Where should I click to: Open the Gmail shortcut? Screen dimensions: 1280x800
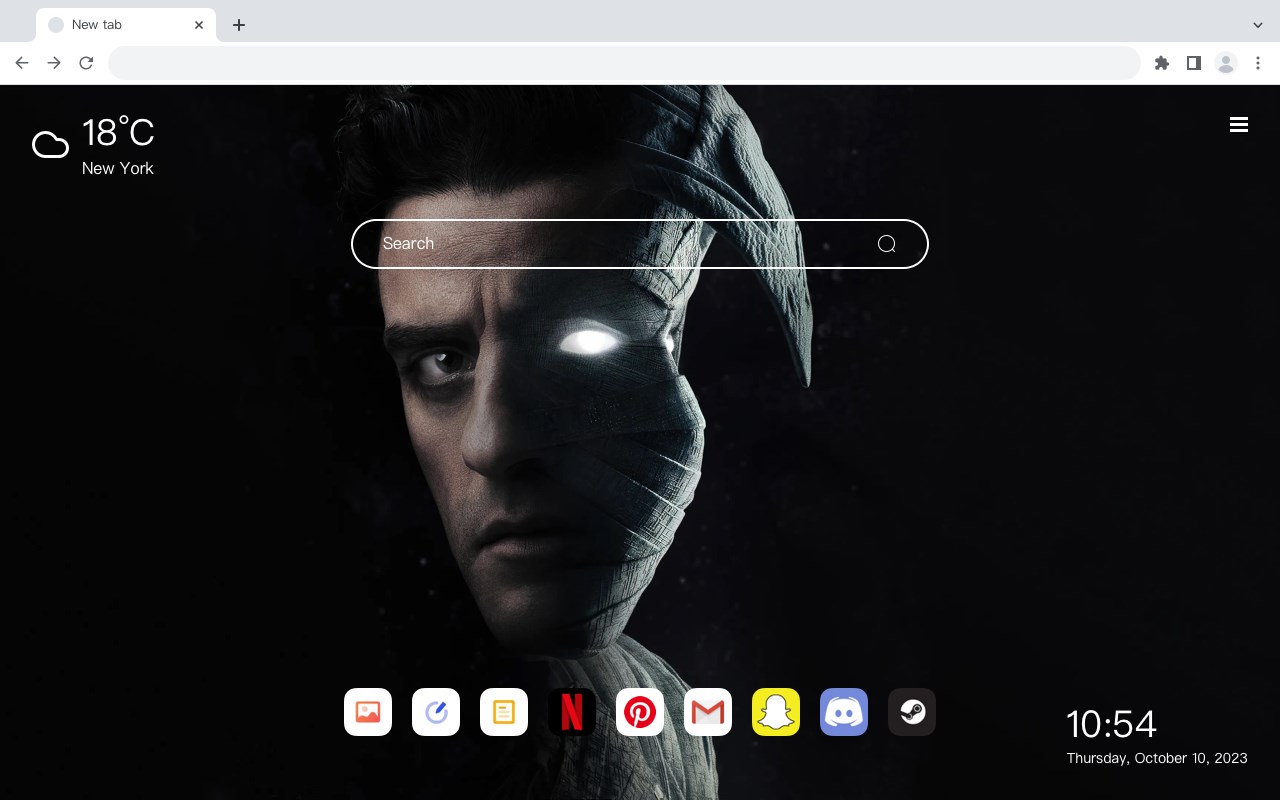pos(708,712)
